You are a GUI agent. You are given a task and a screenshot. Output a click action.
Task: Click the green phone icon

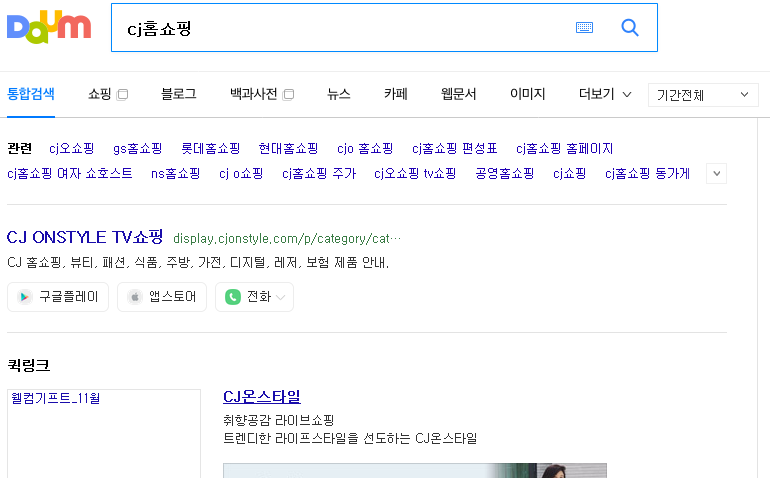pos(233,297)
